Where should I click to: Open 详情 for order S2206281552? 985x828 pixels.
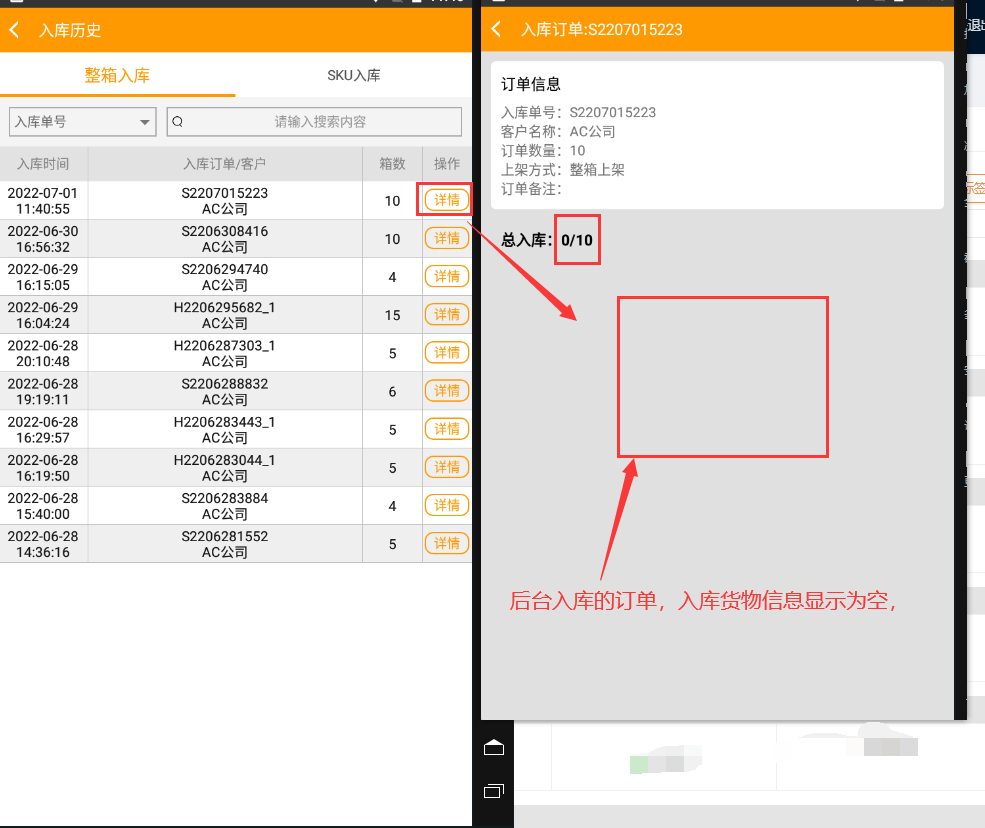[x=446, y=543]
